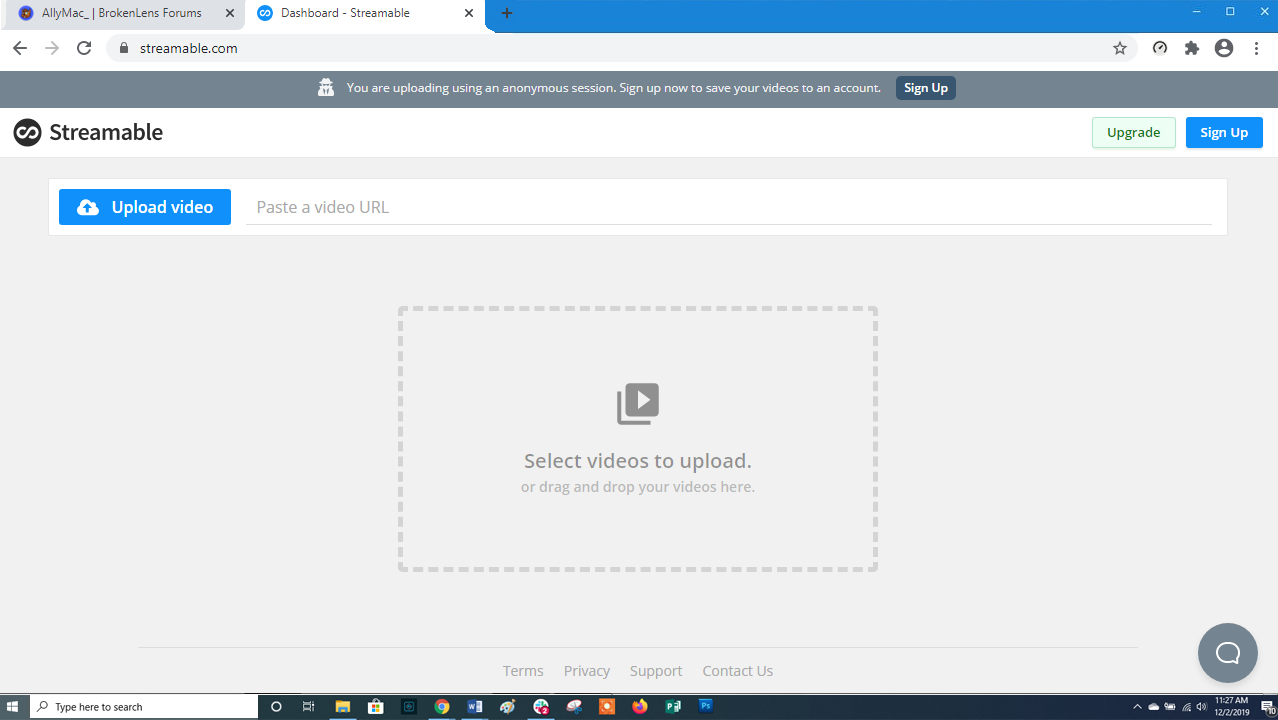1278x720 pixels.
Task: Open Slack from the taskbar
Action: pyautogui.click(x=541, y=706)
